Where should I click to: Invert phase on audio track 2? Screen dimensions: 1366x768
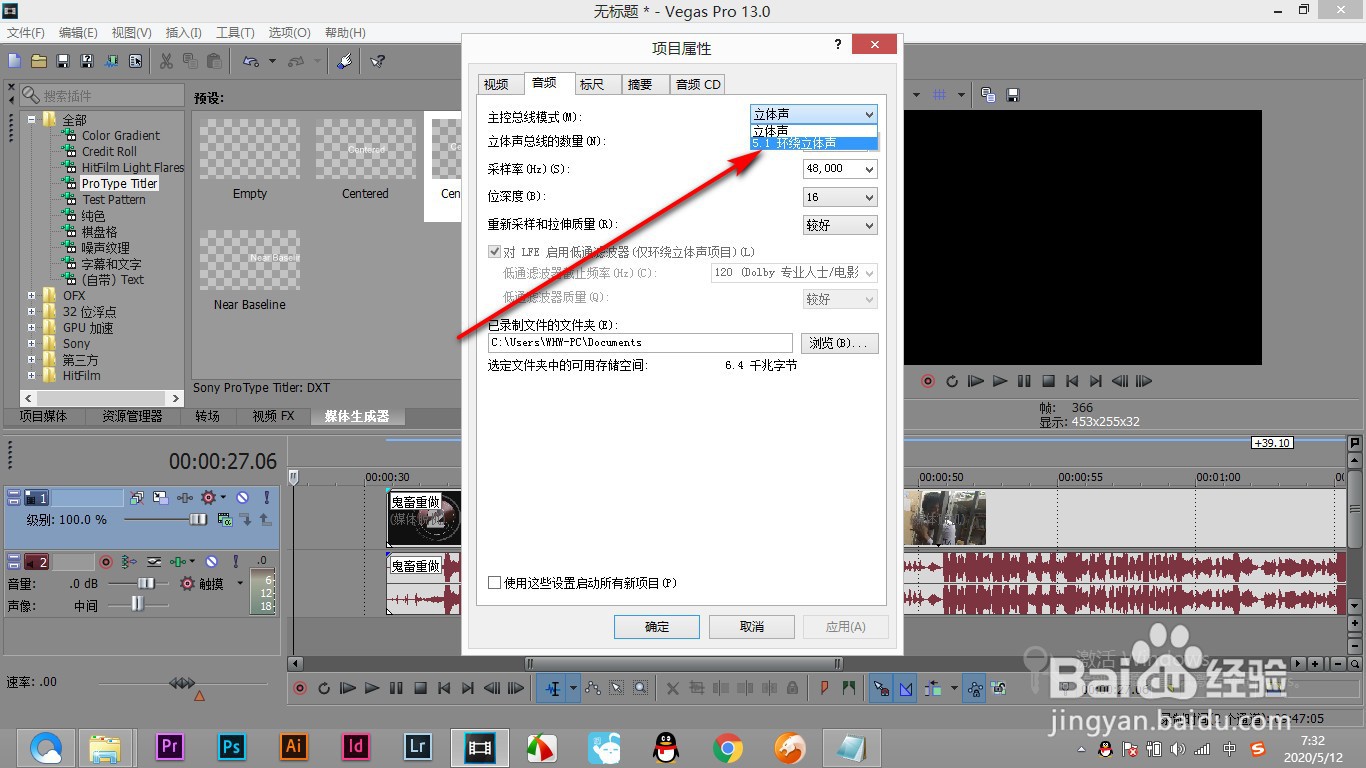154,561
